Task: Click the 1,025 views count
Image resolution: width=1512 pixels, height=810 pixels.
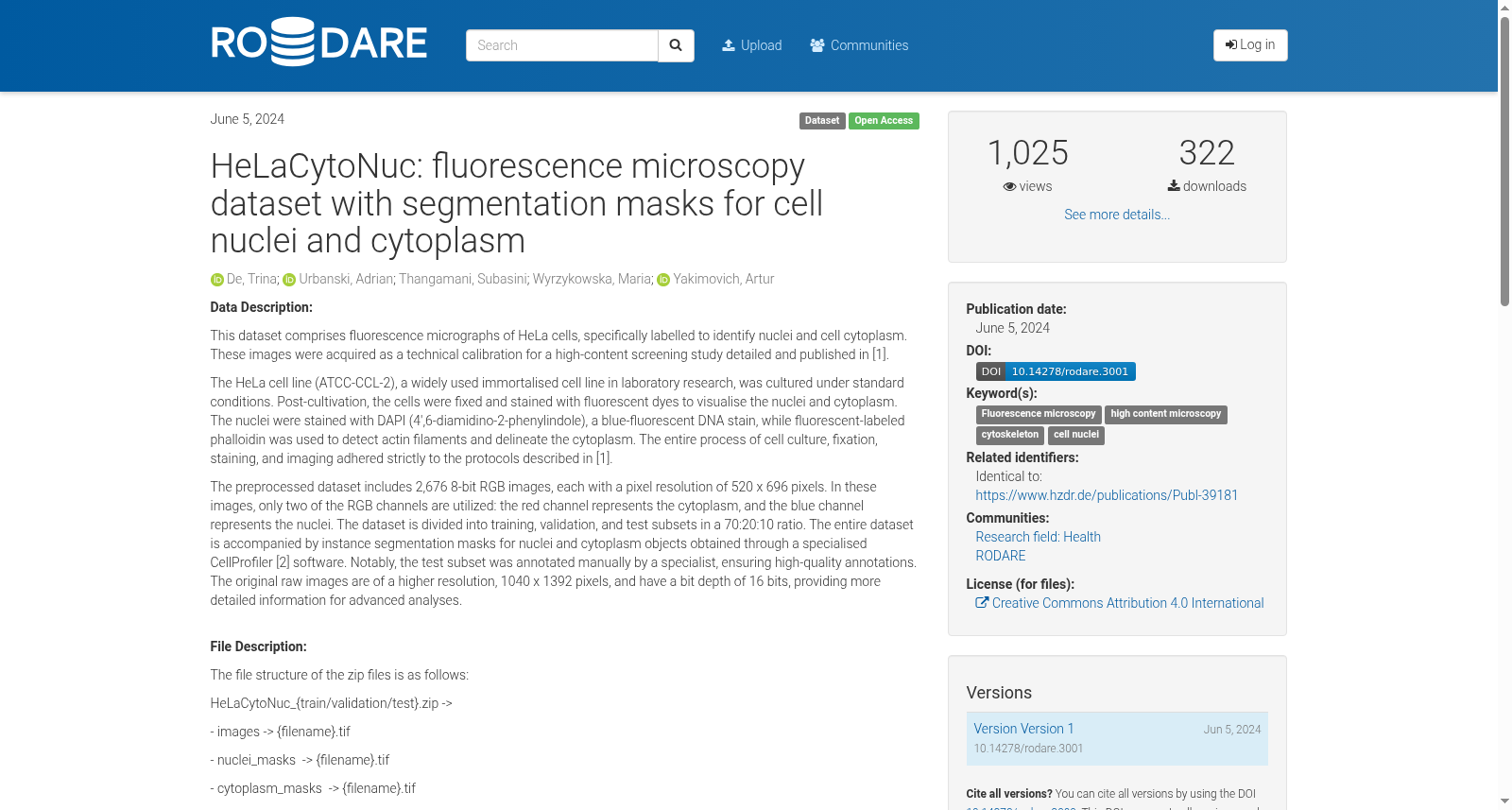Action: point(1027,153)
